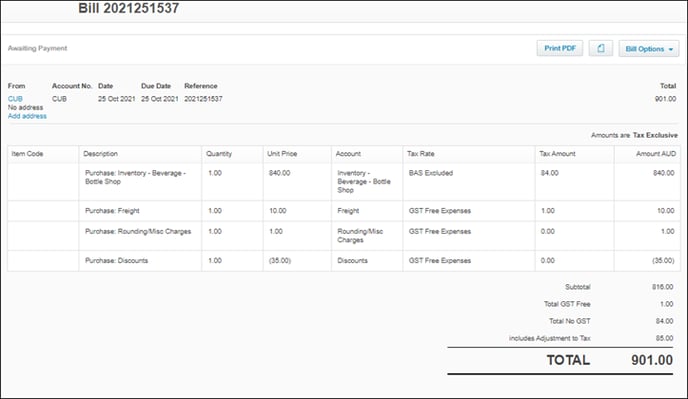Open the CUB contact link

click(15, 99)
